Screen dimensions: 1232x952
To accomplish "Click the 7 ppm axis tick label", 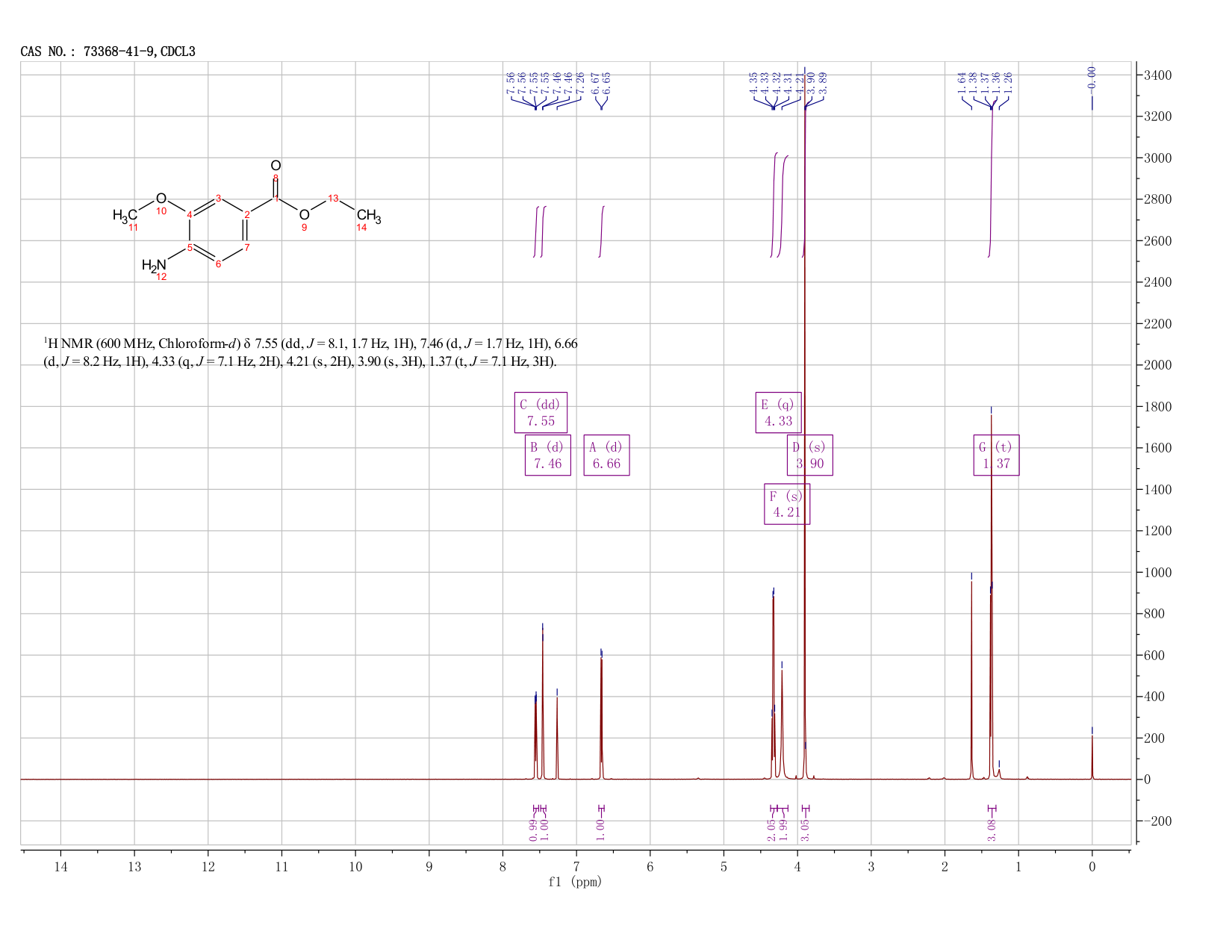I will click(x=576, y=866).
